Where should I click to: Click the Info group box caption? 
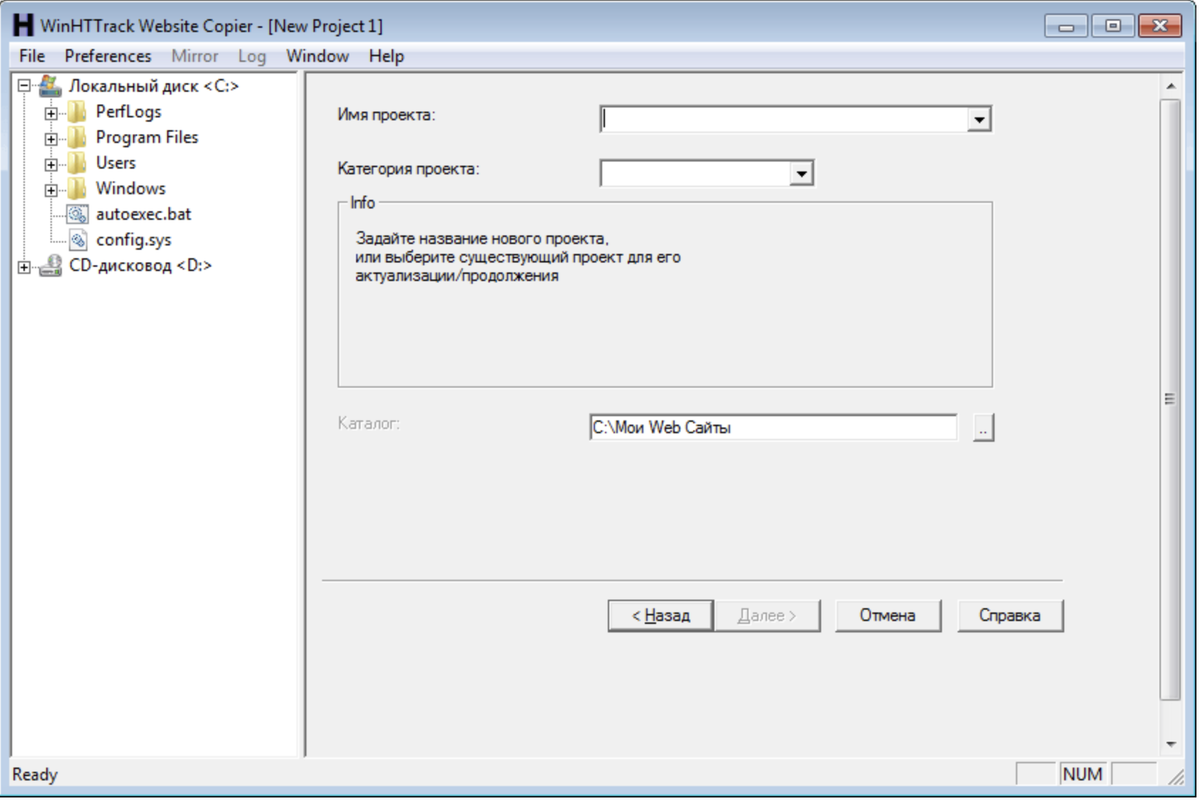point(362,203)
